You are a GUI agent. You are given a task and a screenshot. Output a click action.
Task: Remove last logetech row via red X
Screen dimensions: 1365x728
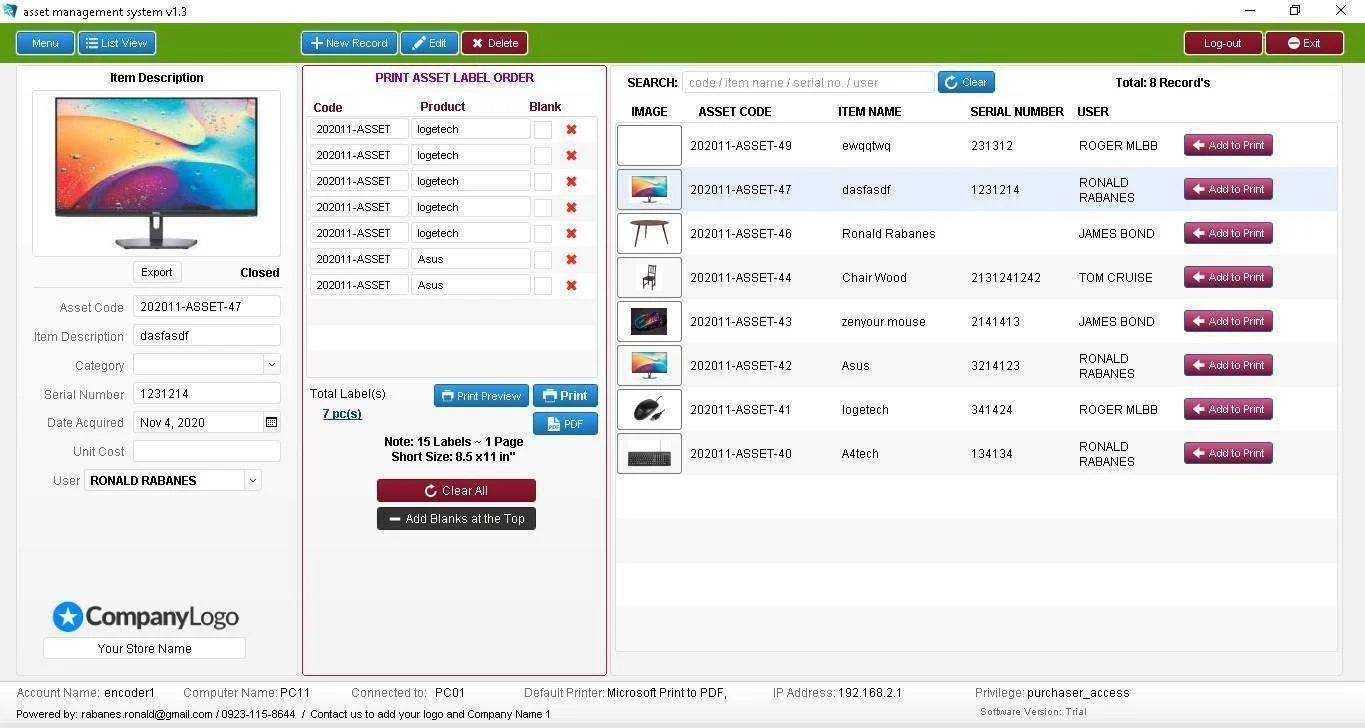pos(571,233)
